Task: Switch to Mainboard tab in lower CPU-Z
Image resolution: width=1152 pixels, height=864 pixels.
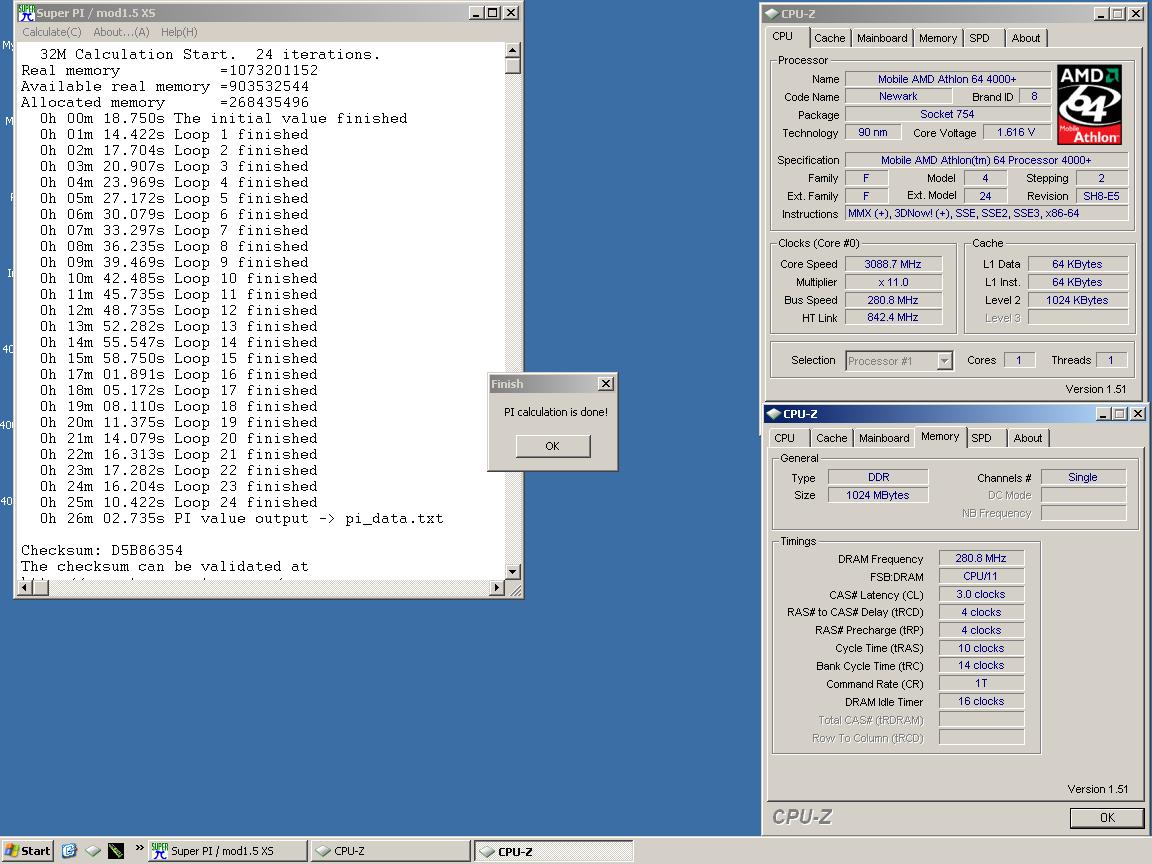Action: 884,438
